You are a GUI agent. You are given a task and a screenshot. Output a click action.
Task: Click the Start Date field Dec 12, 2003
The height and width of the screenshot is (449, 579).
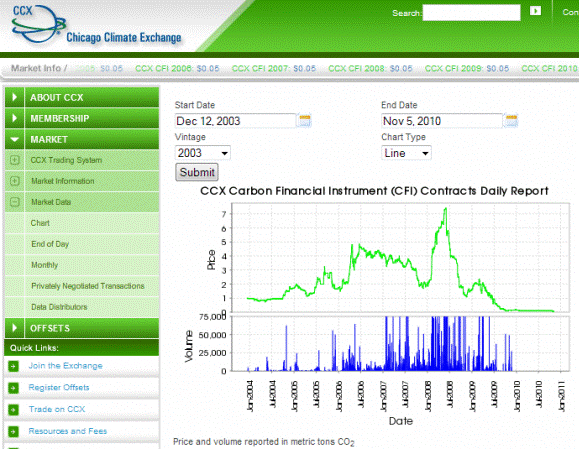236,121
